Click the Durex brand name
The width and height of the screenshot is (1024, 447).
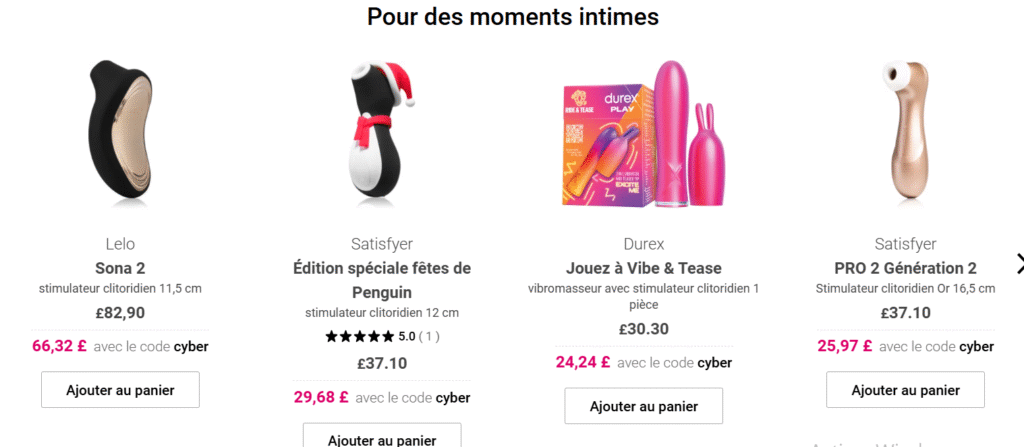point(643,244)
